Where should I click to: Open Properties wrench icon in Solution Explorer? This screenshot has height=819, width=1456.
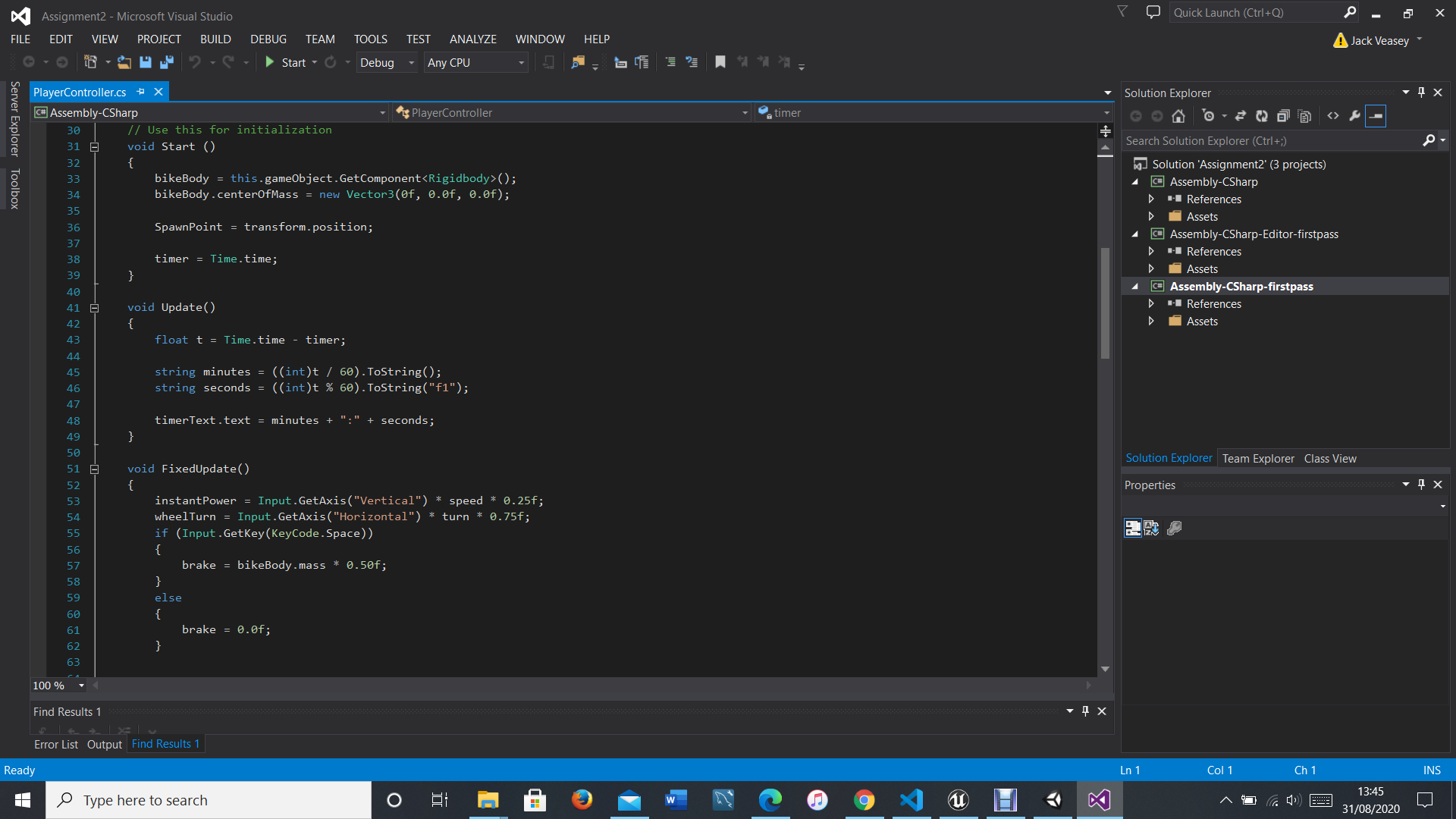1354,116
